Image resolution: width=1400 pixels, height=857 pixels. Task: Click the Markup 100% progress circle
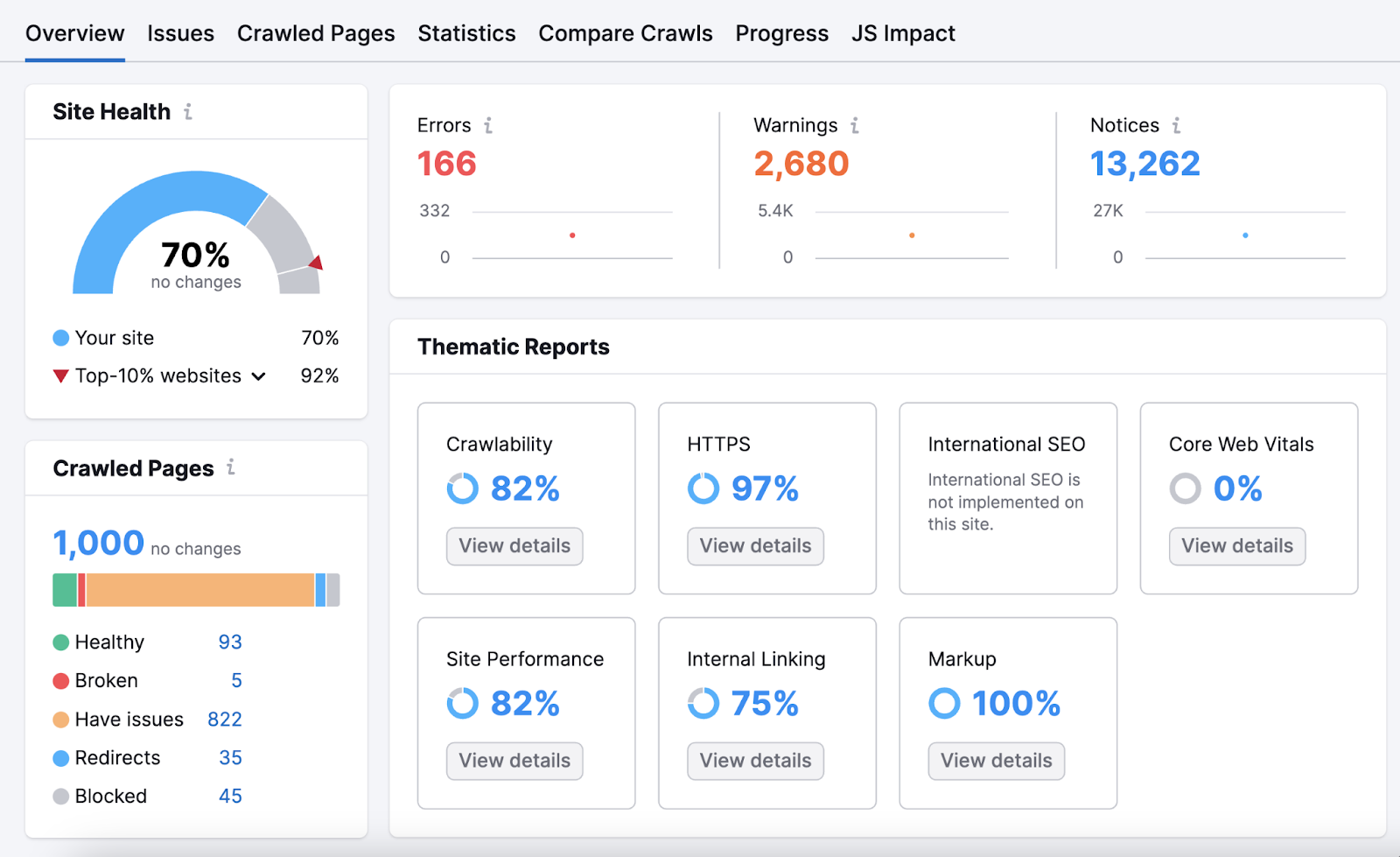tap(944, 703)
